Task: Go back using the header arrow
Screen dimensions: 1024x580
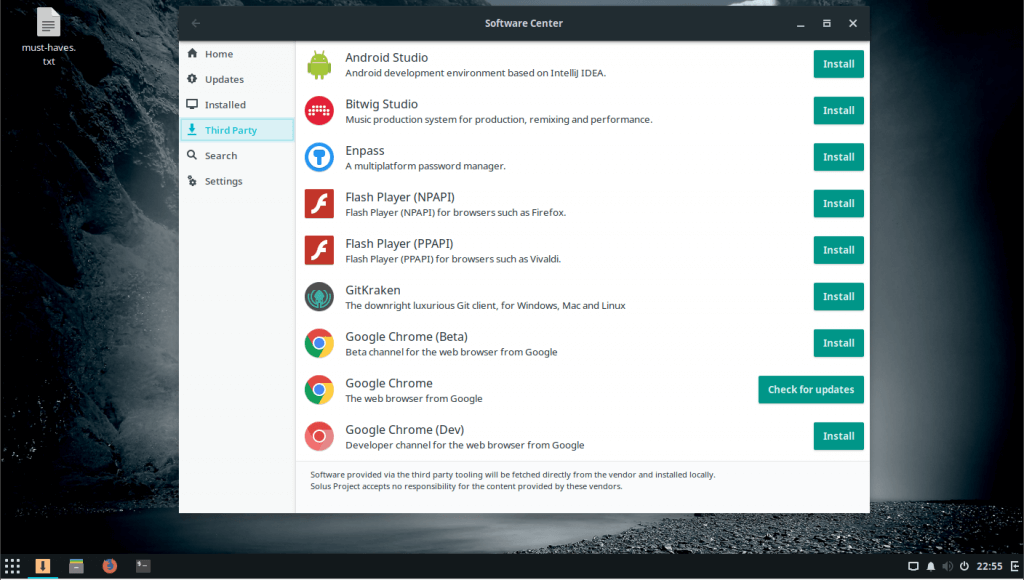Action: pos(196,23)
